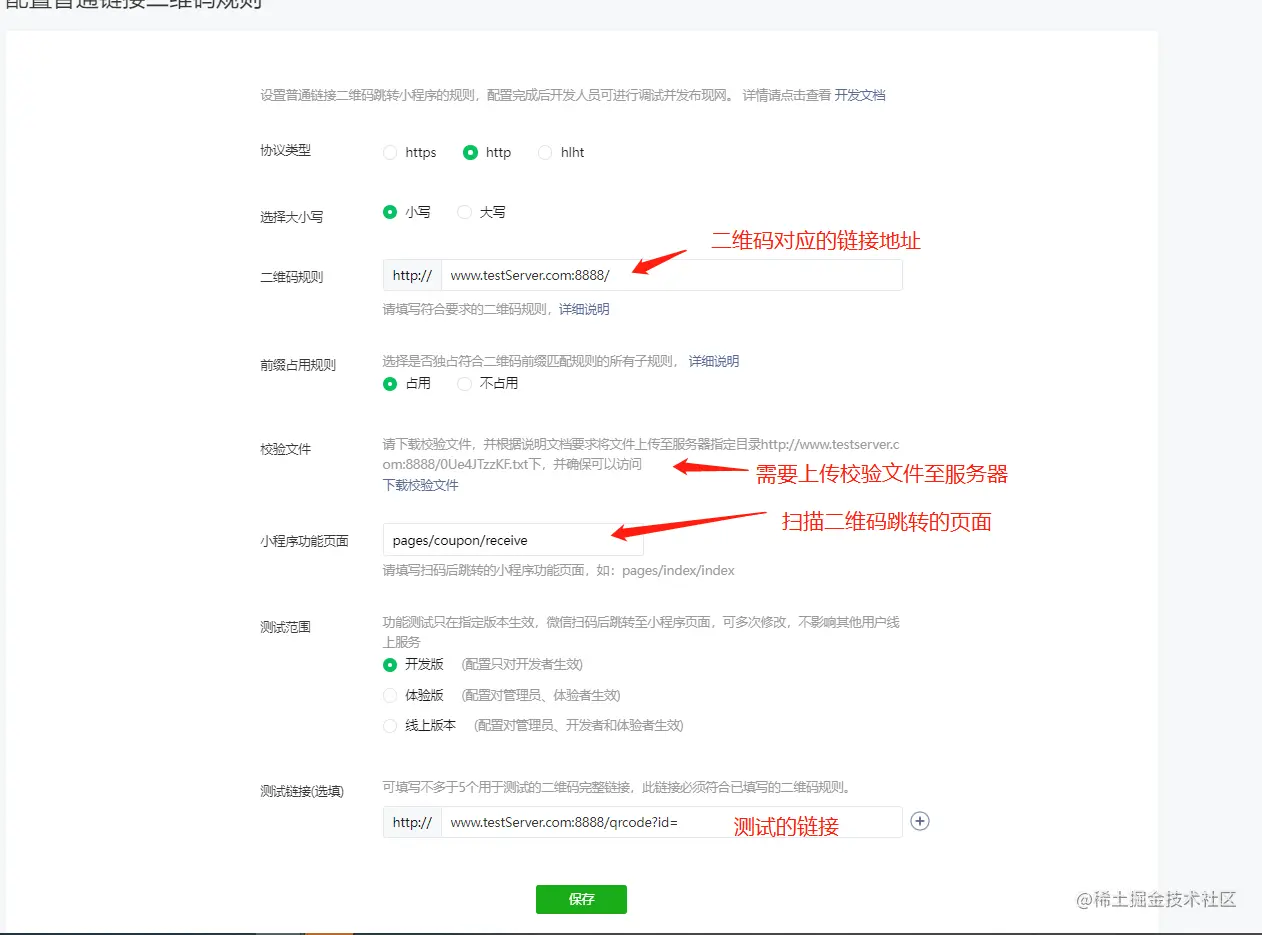Viewport: 1262px width, 935px height.
Task: Select the https protocol radio button
Action: click(x=390, y=153)
